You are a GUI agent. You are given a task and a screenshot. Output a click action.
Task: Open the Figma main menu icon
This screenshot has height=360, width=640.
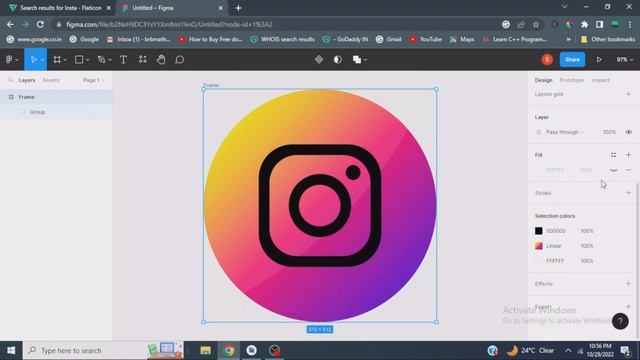click(x=9, y=60)
